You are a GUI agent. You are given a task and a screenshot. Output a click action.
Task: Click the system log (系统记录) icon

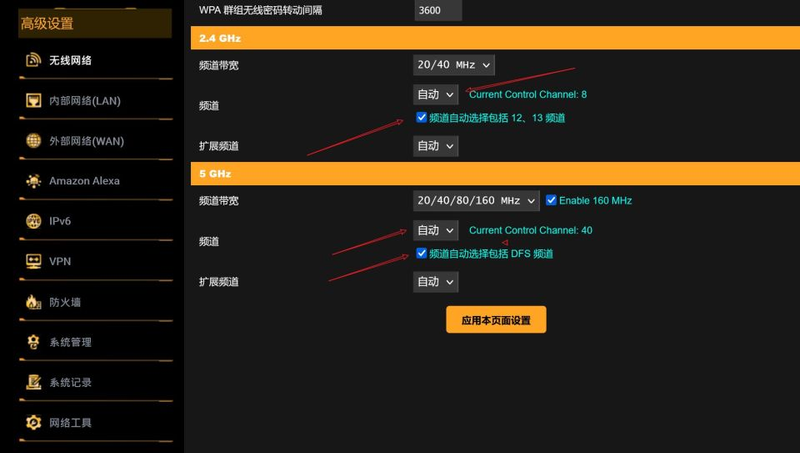[33, 382]
